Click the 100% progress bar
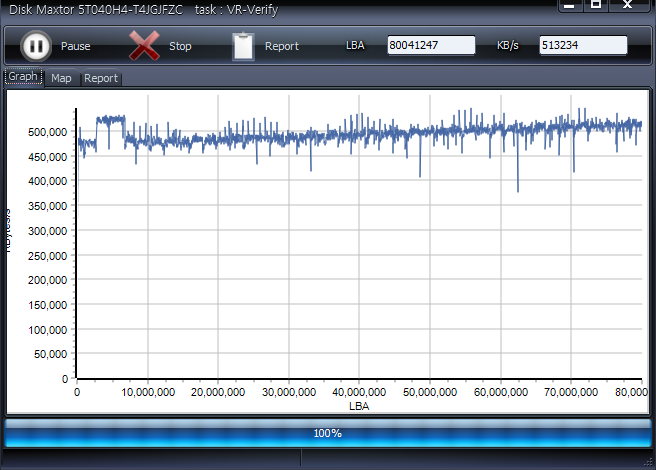Viewport: 656px width, 470px height. point(328,433)
